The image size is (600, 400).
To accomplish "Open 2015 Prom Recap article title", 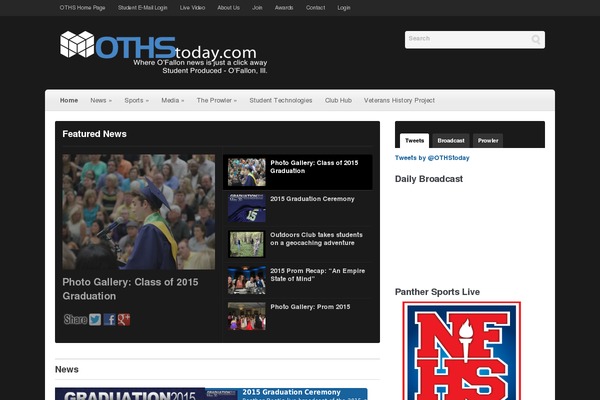I will (x=318, y=275).
